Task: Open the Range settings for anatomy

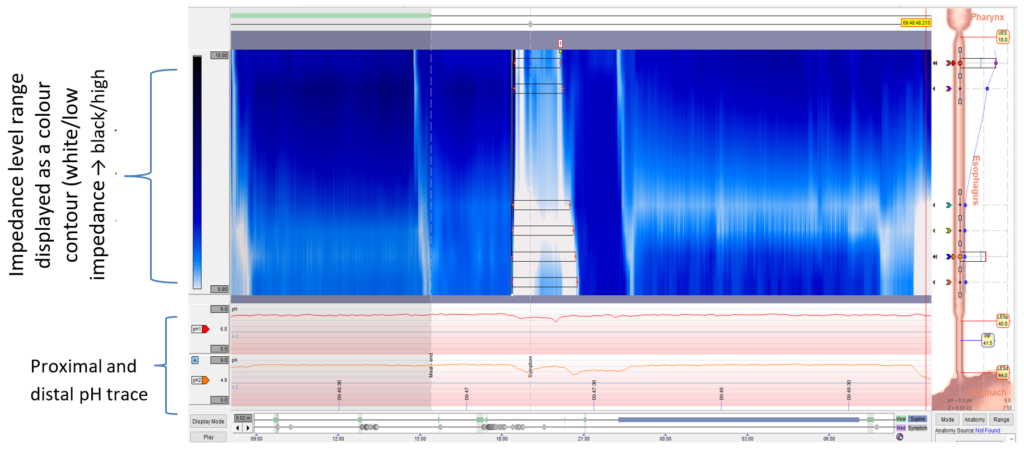Action: coord(1001,418)
